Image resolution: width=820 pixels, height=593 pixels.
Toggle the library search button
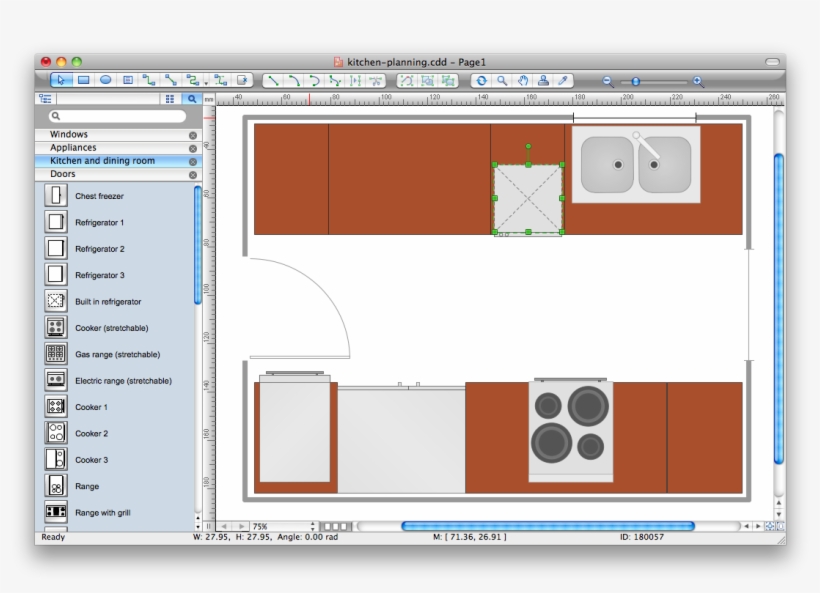[191, 99]
